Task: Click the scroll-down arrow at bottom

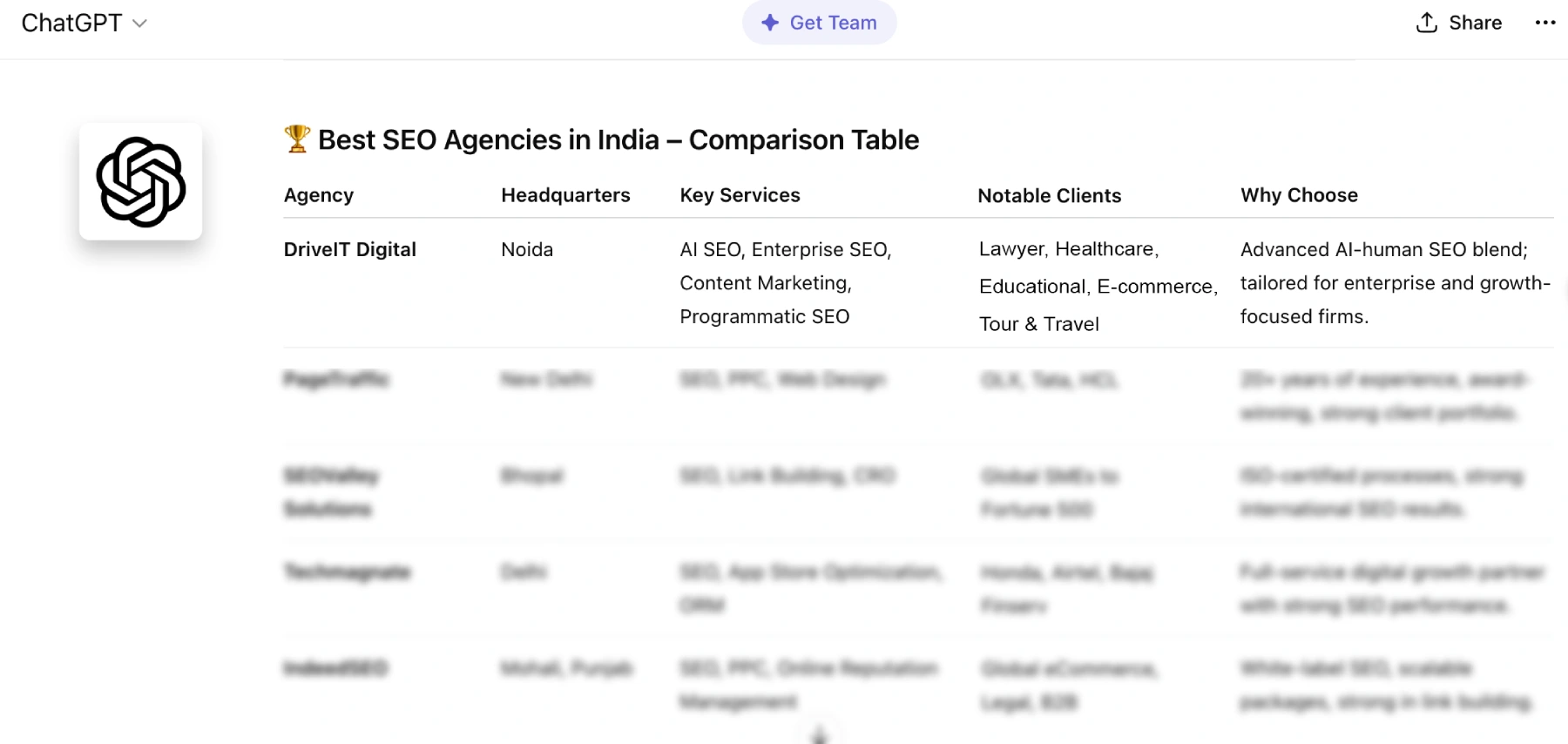Action: pyautogui.click(x=819, y=734)
